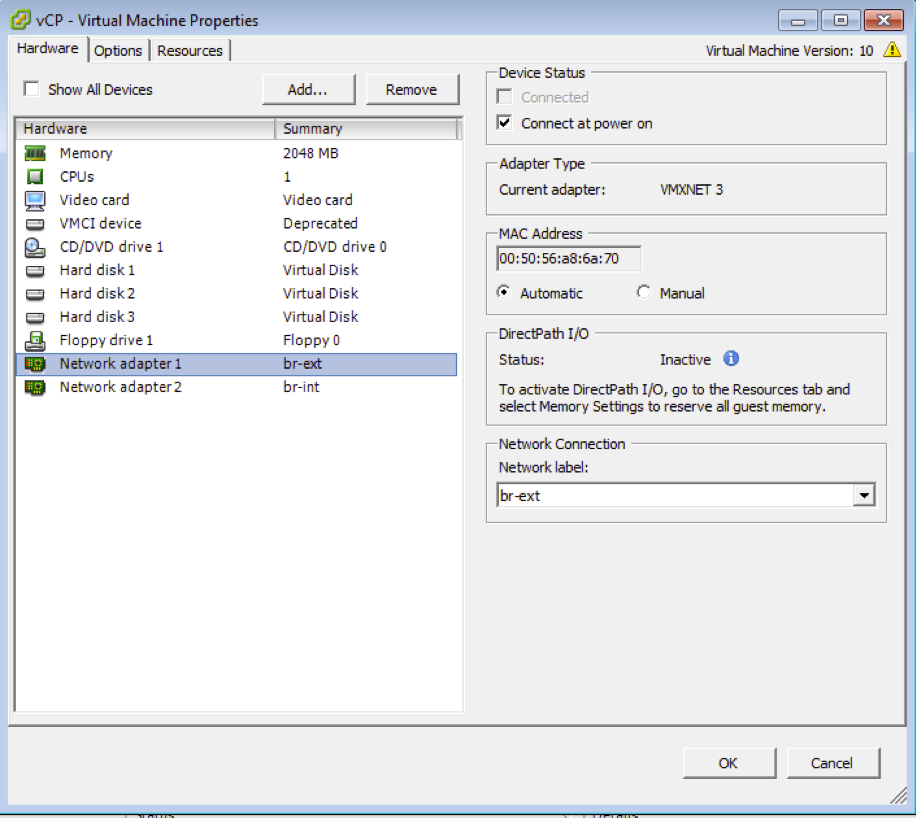Cancel the properties dialog
Viewport: 916px width, 818px height.
pyautogui.click(x=833, y=763)
